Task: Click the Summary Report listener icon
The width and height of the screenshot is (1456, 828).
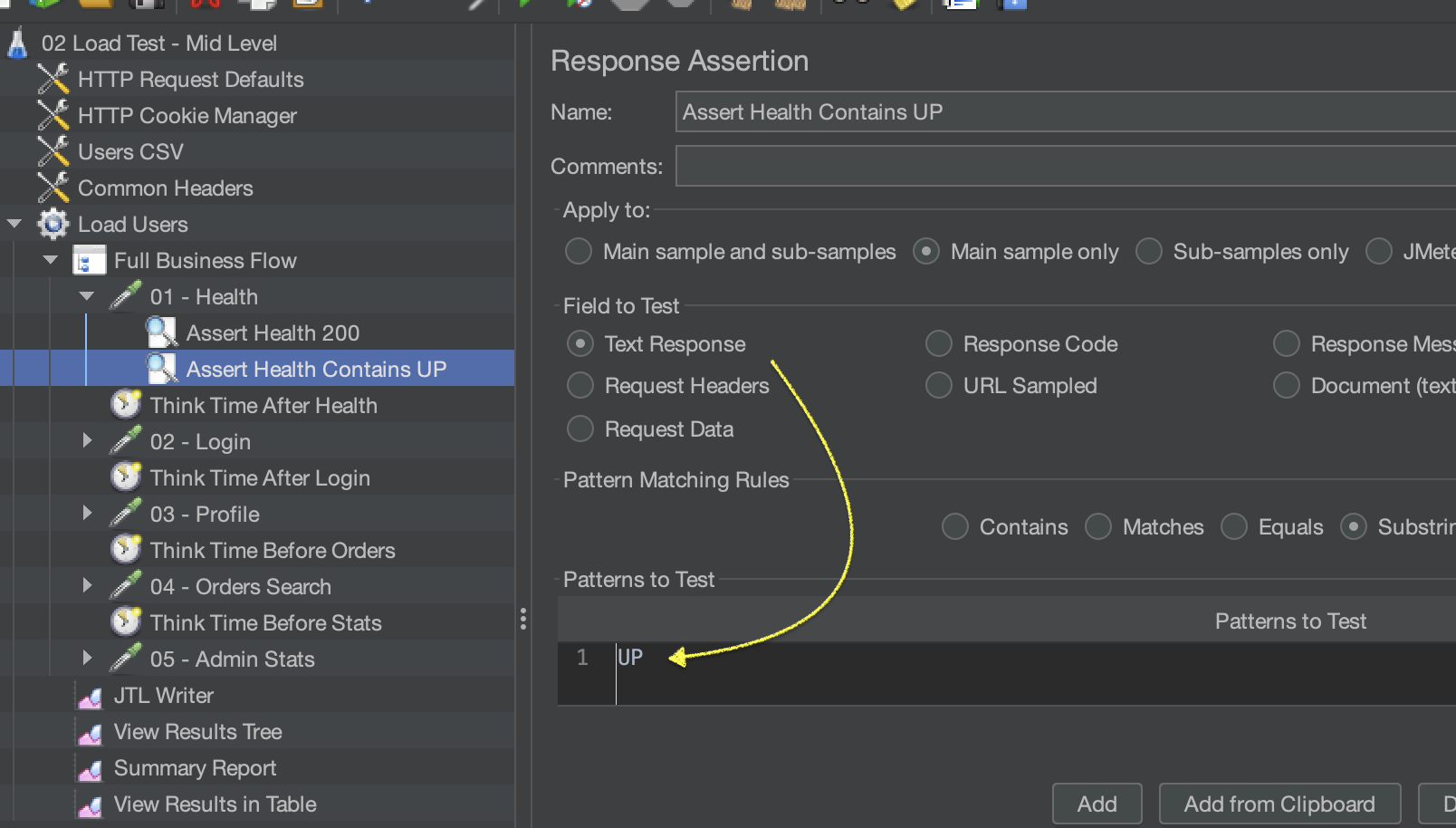Action: click(90, 768)
